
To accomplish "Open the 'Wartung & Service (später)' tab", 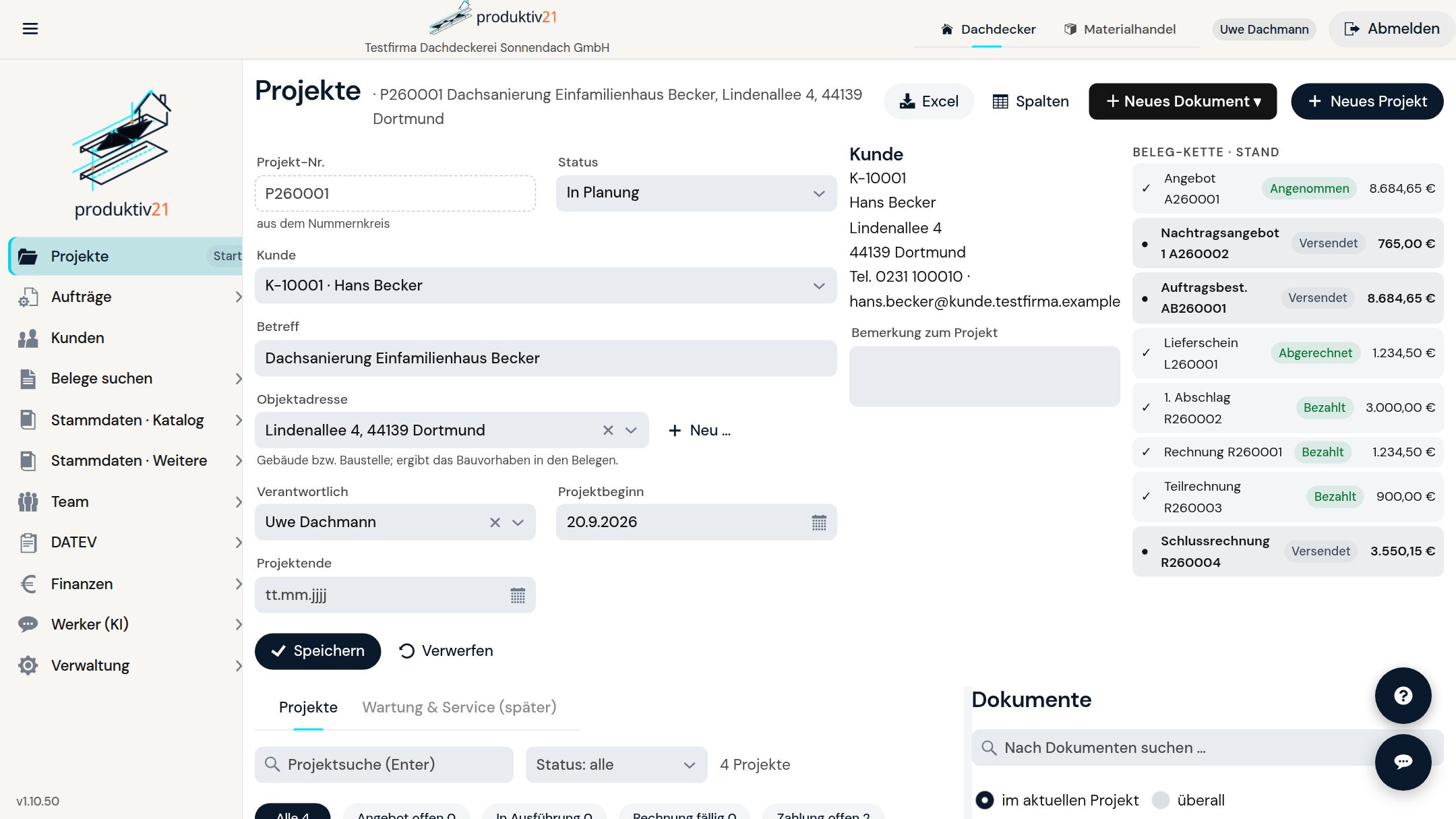I will (x=459, y=707).
